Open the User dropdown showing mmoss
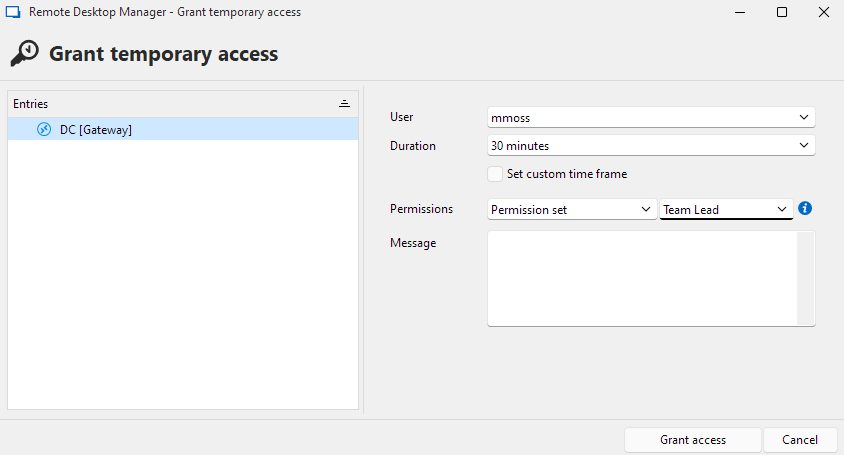Screen dimensions: 844x455 pyautogui.click(x=651, y=117)
